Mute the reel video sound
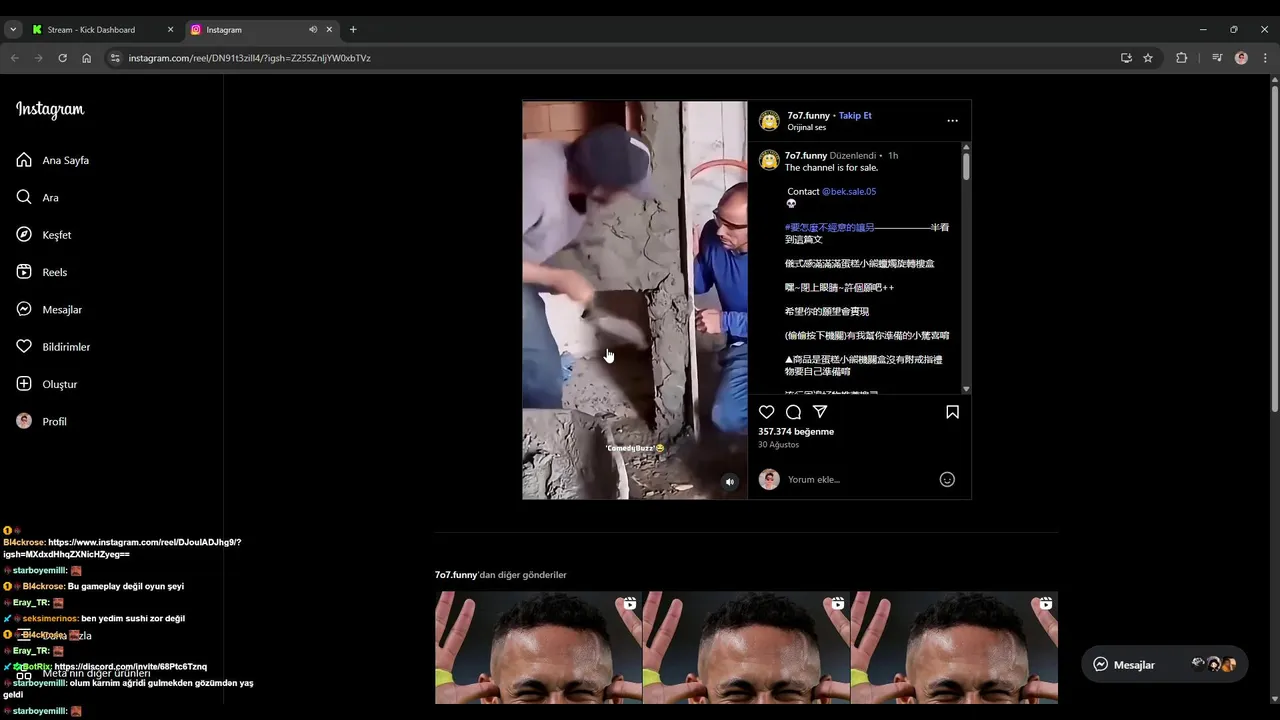 pos(730,482)
